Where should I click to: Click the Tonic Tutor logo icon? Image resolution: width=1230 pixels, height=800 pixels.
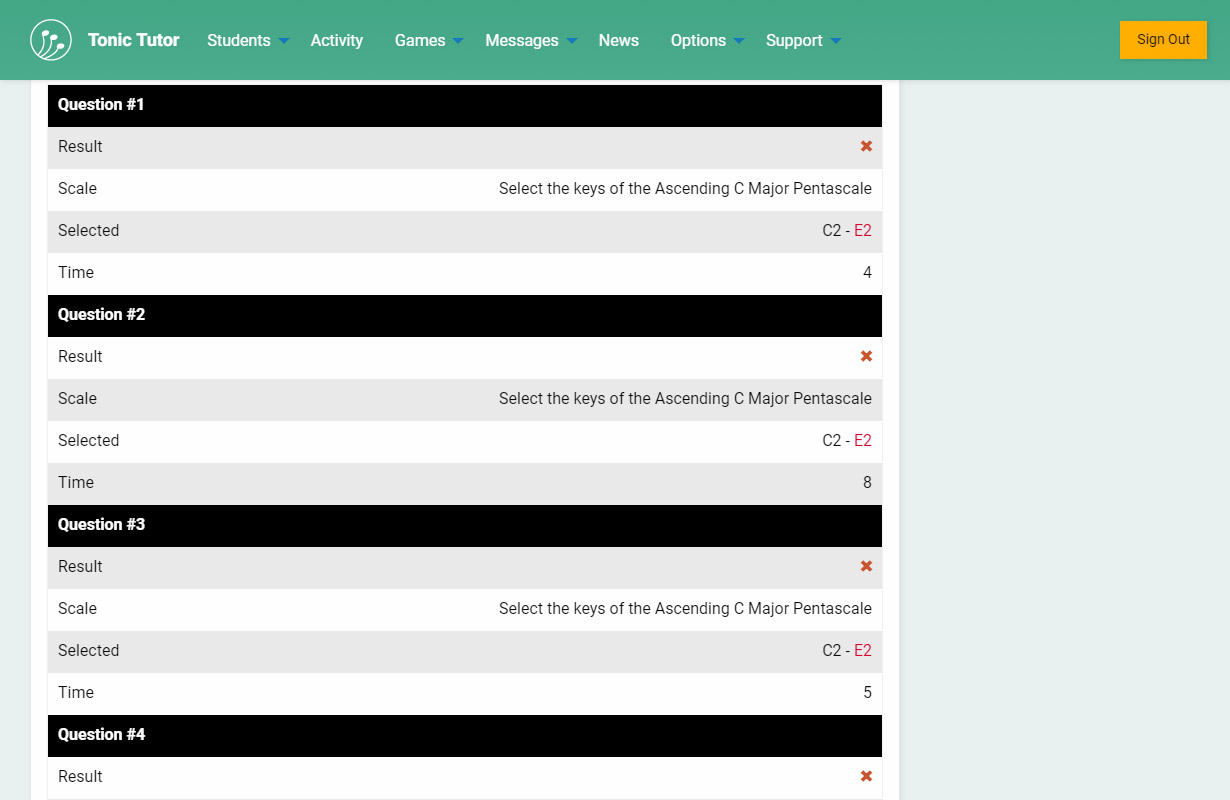pyautogui.click(x=51, y=40)
